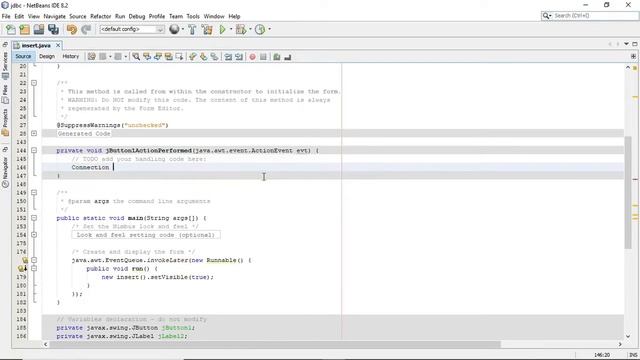640x360 pixels.
Task: Open the Profile Project dropdown arrow
Action: tap(269, 29)
